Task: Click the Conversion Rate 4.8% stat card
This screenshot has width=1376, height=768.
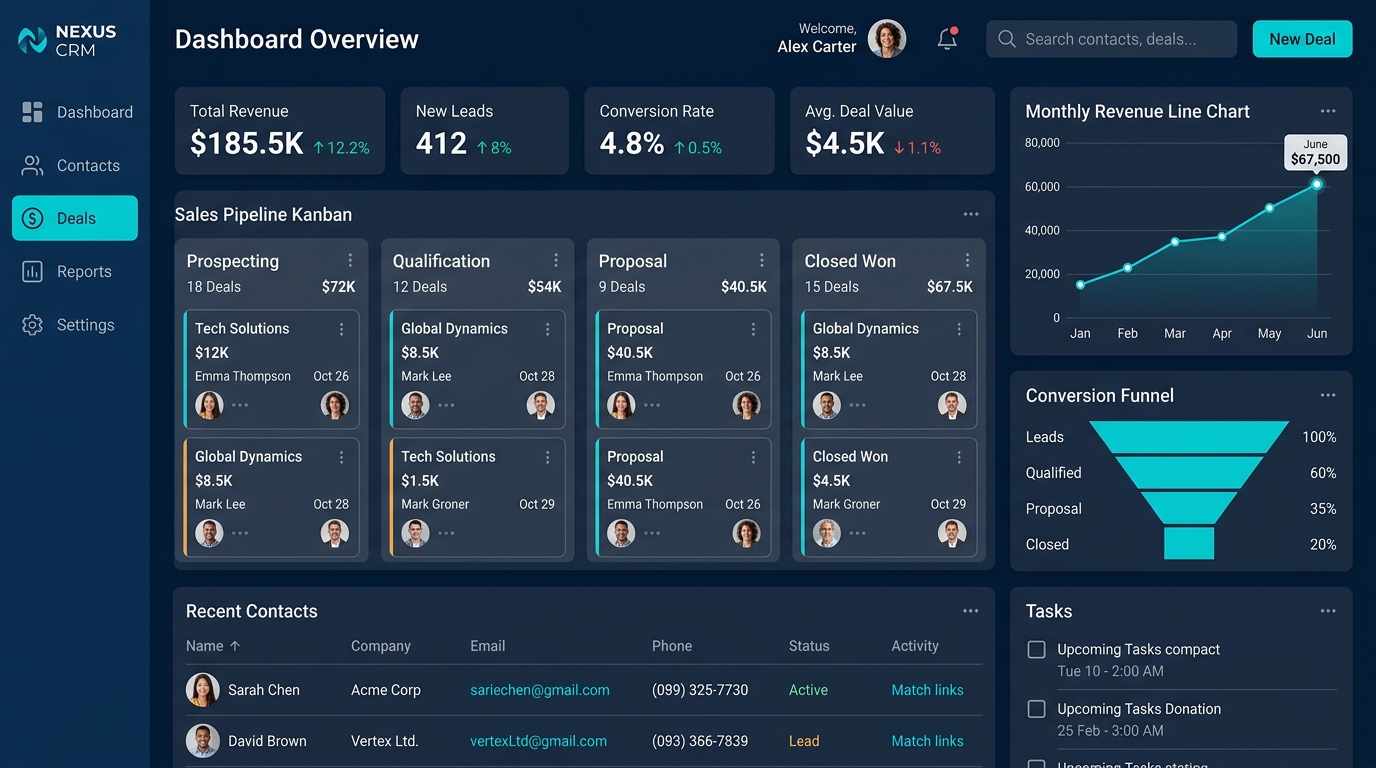Action: [680, 131]
